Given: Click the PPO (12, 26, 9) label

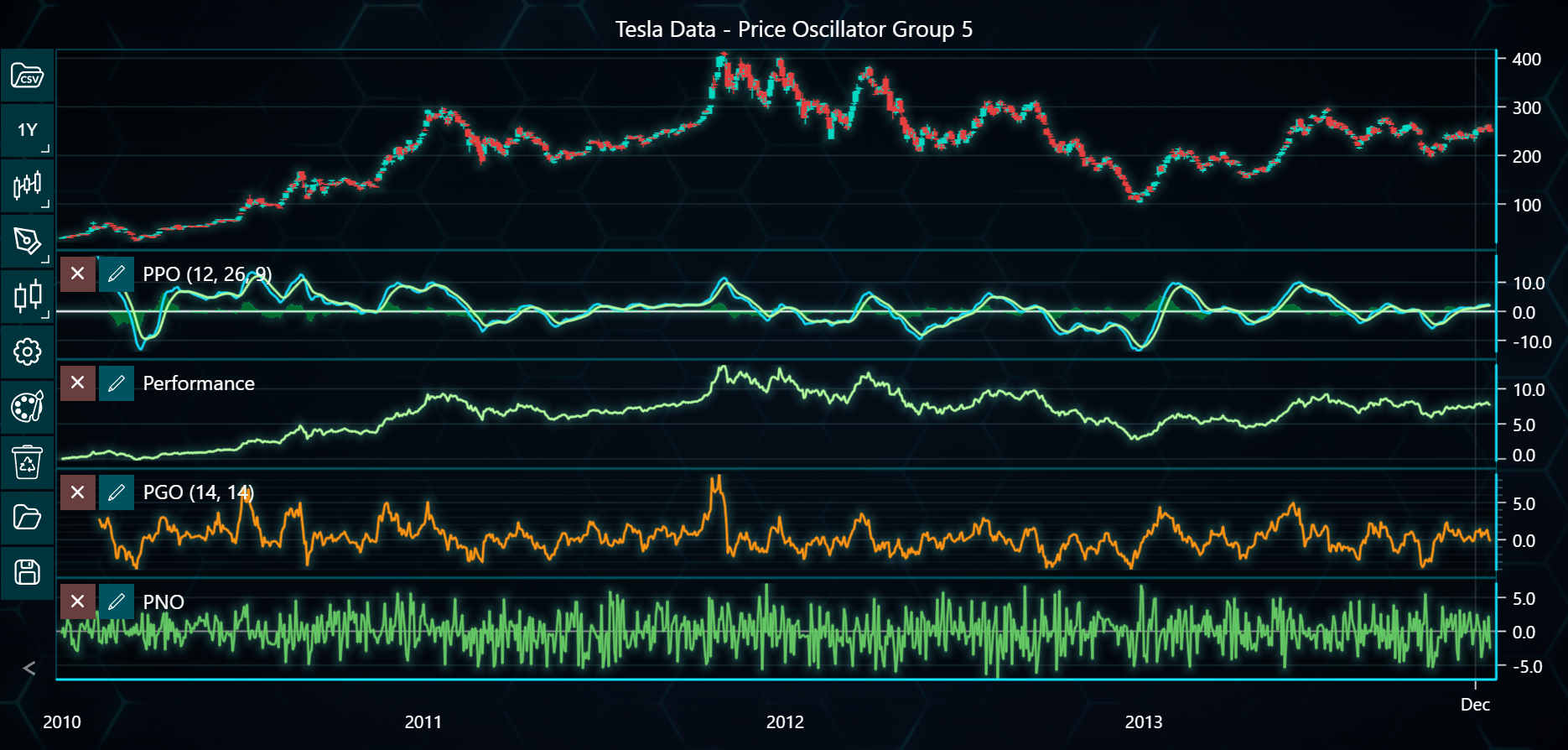Looking at the screenshot, I should [207, 274].
